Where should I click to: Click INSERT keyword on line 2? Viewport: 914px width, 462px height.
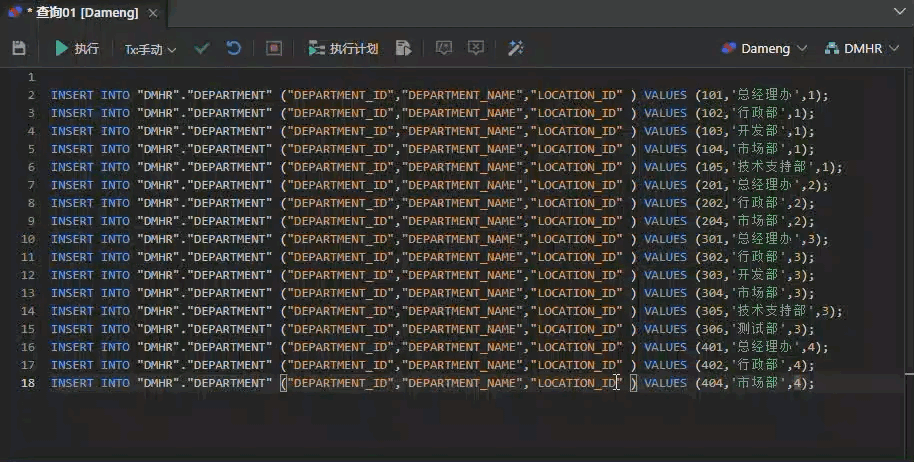(72, 95)
